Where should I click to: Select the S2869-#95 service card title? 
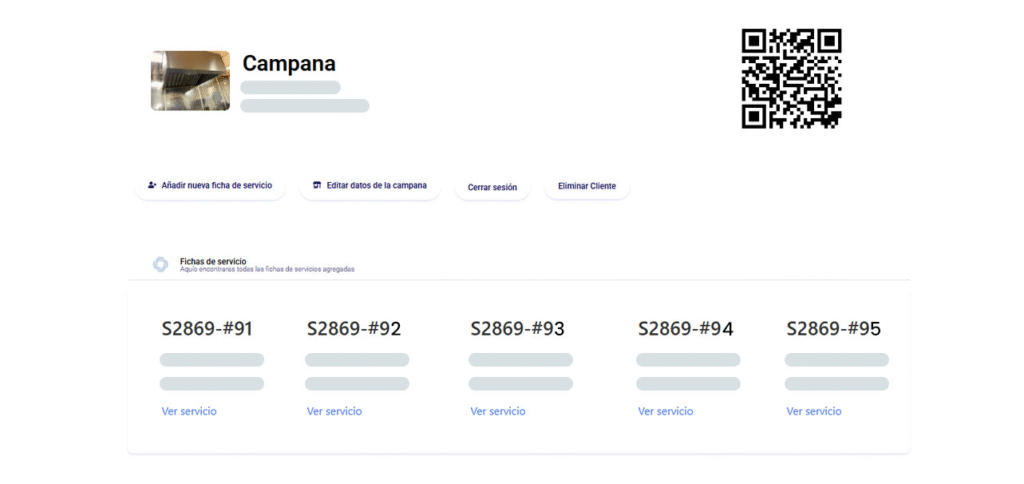click(x=833, y=329)
